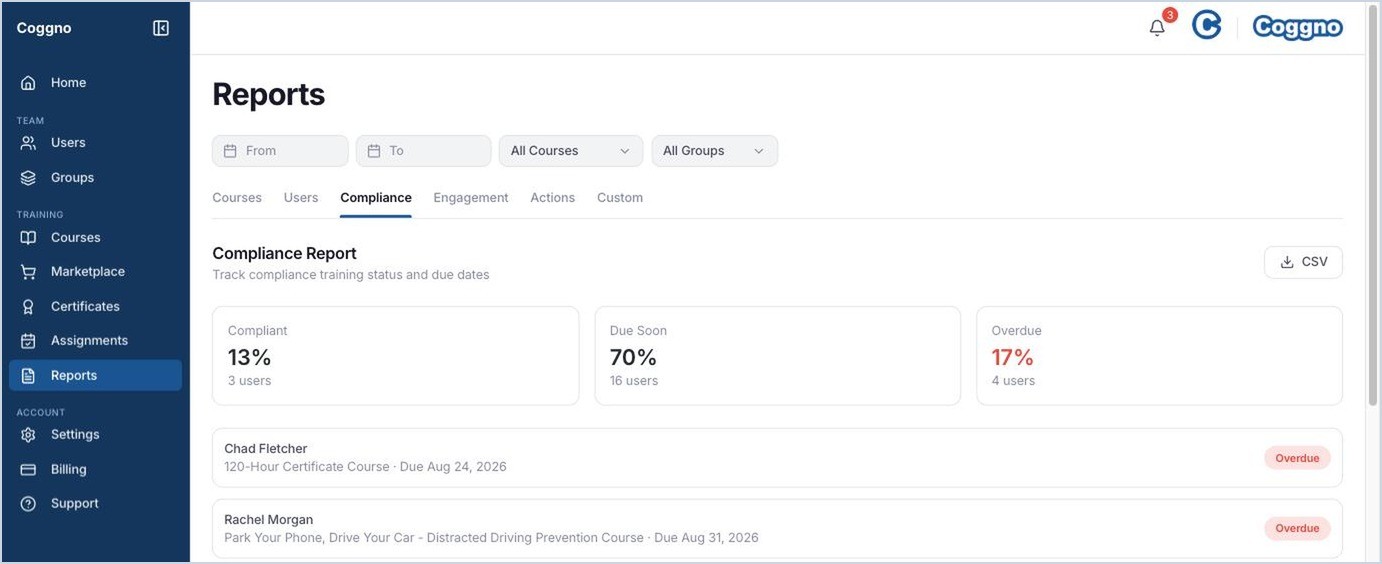This screenshot has width=1382, height=564.
Task: Click the red notification count badge
Action: tap(1170, 15)
